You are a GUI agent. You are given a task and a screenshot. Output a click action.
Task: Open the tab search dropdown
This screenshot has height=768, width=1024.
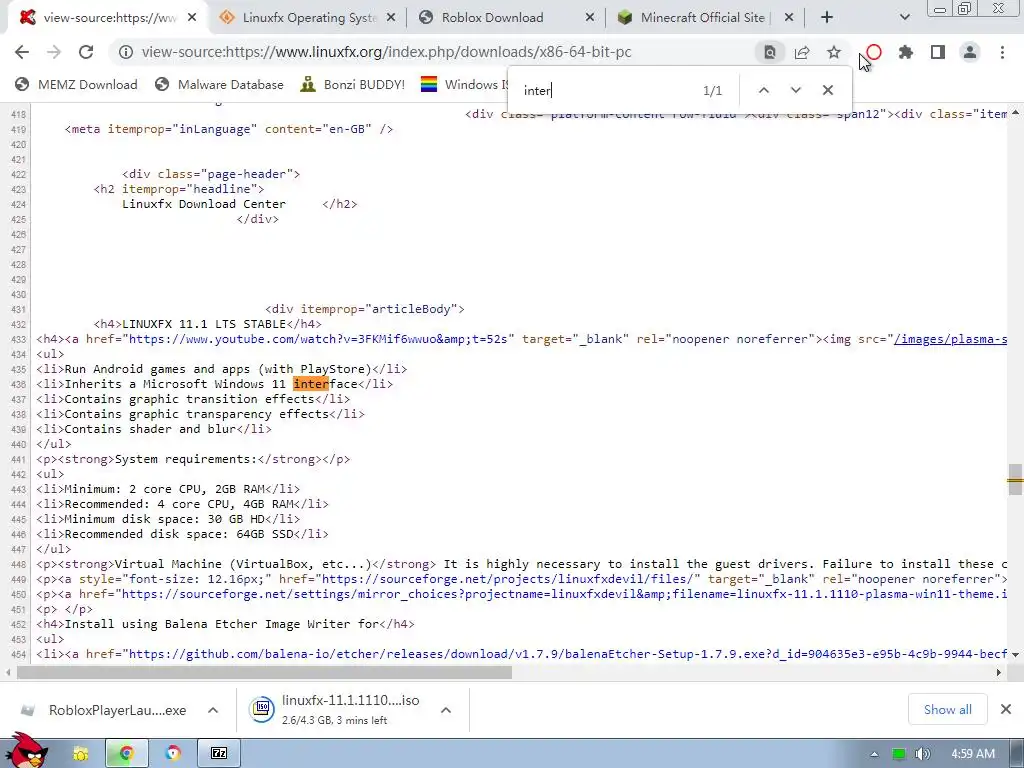click(x=904, y=18)
